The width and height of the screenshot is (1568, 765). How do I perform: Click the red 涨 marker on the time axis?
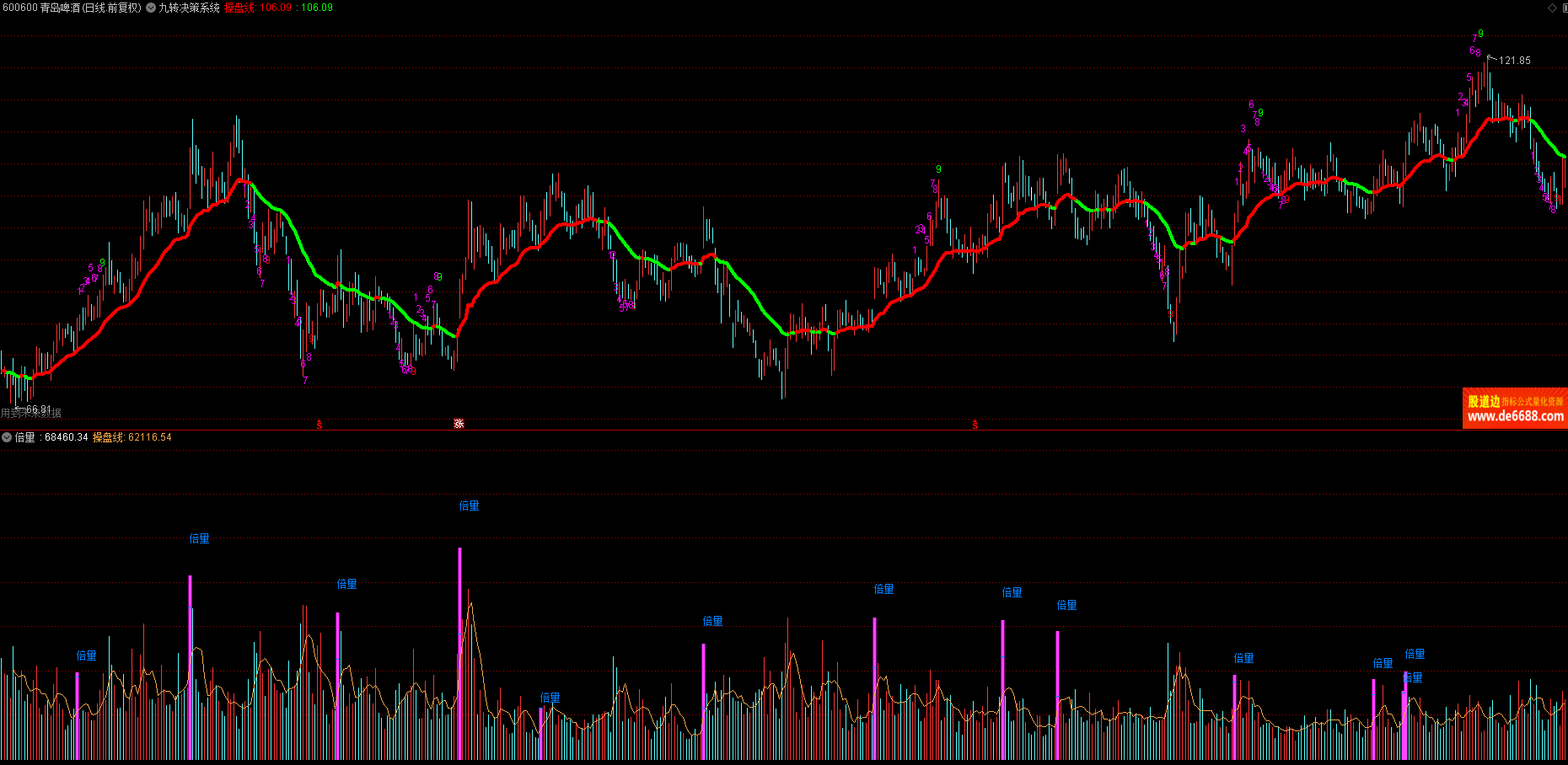click(459, 424)
